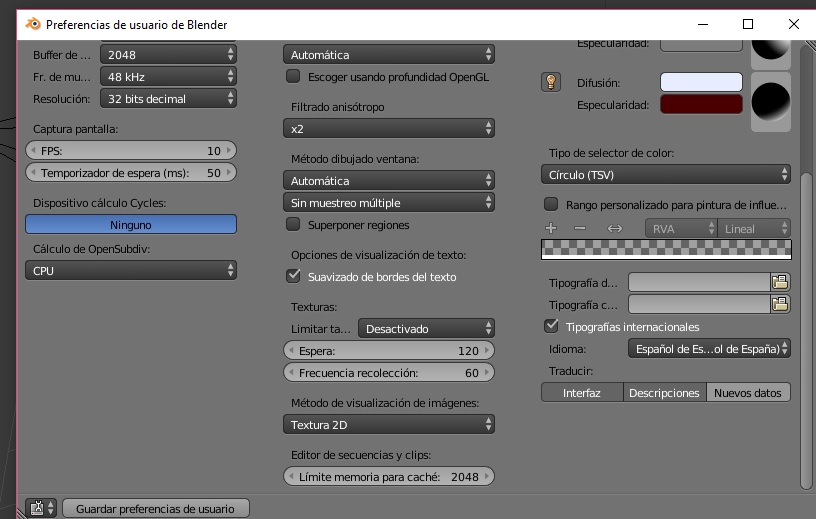The height and width of the screenshot is (519, 816).
Task: Open the Cálculo de OpenSubdiv CPU dropdown
Action: click(131, 270)
